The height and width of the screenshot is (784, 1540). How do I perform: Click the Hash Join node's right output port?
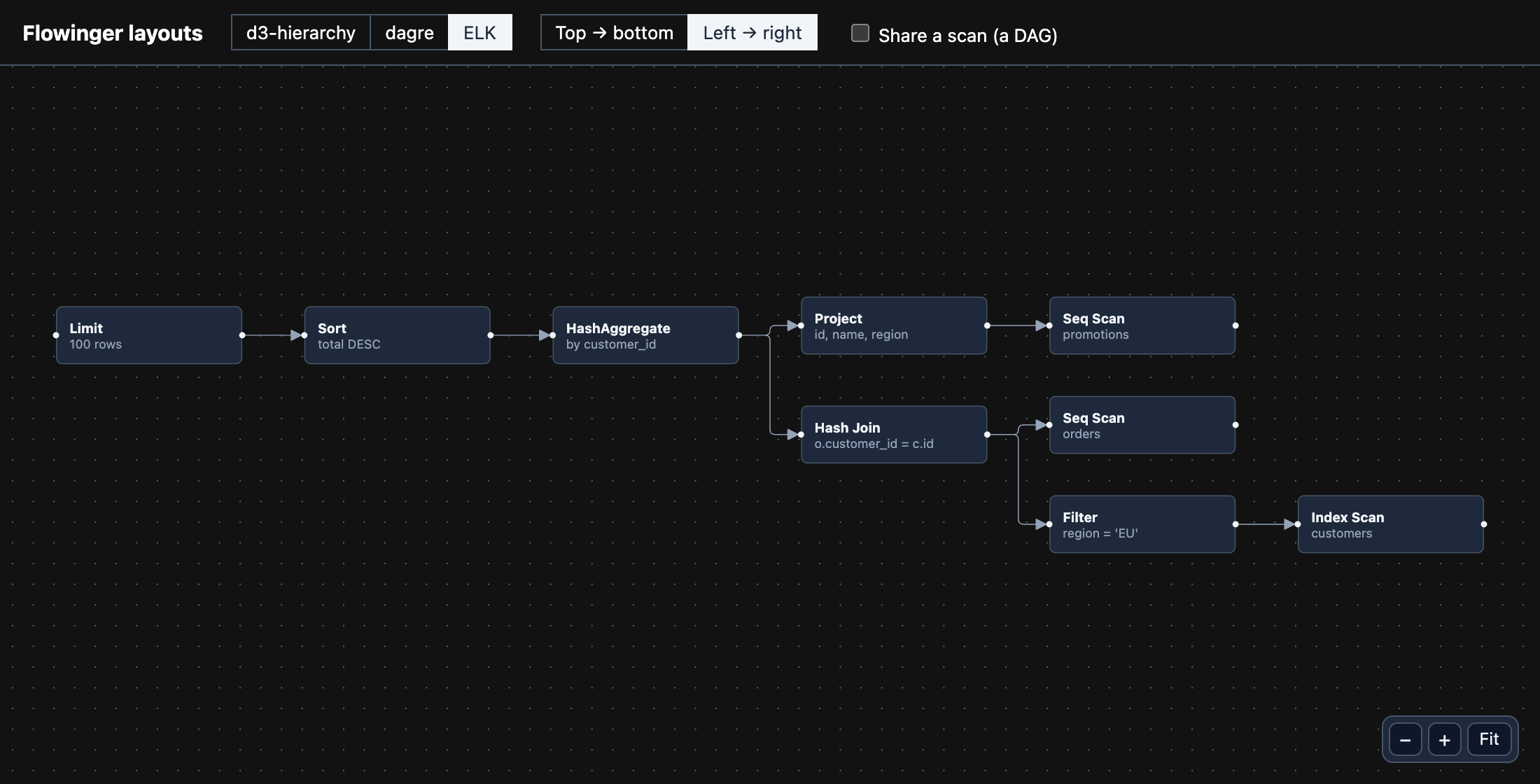click(x=987, y=435)
